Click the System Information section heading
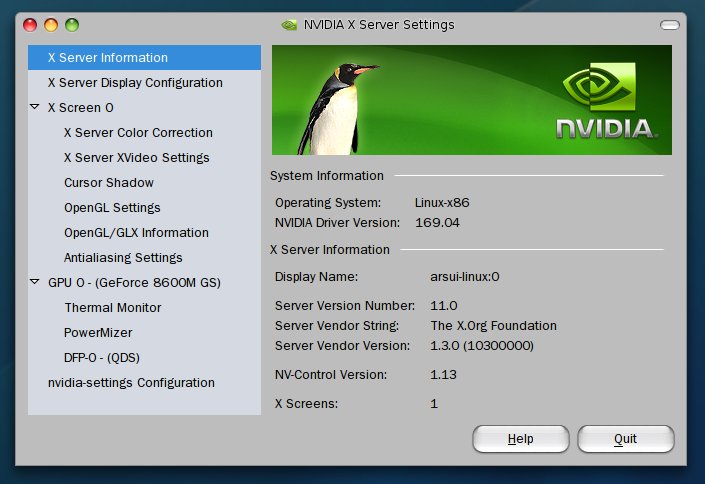The width and height of the screenshot is (705, 484). pos(327,176)
